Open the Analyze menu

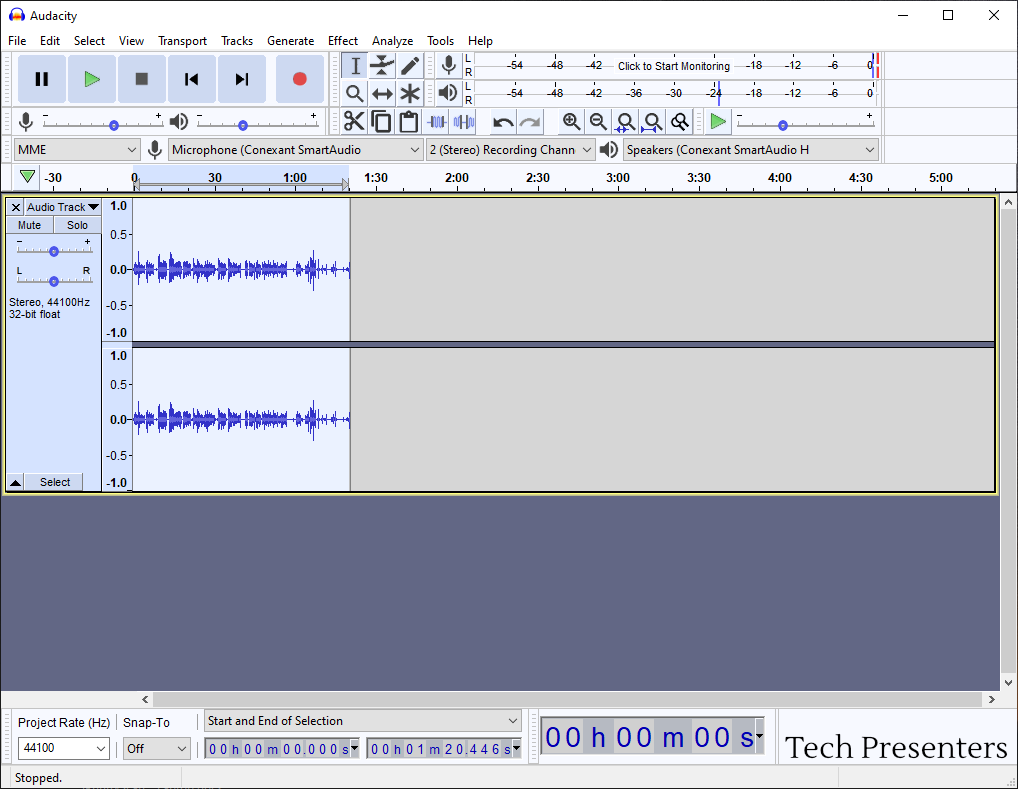pos(392,41)
